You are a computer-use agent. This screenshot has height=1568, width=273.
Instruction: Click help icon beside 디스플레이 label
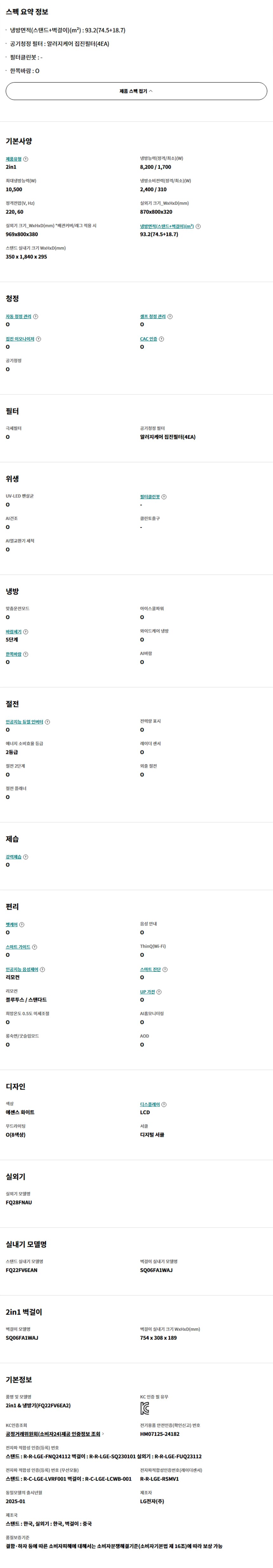click(x=164, y=1105)
